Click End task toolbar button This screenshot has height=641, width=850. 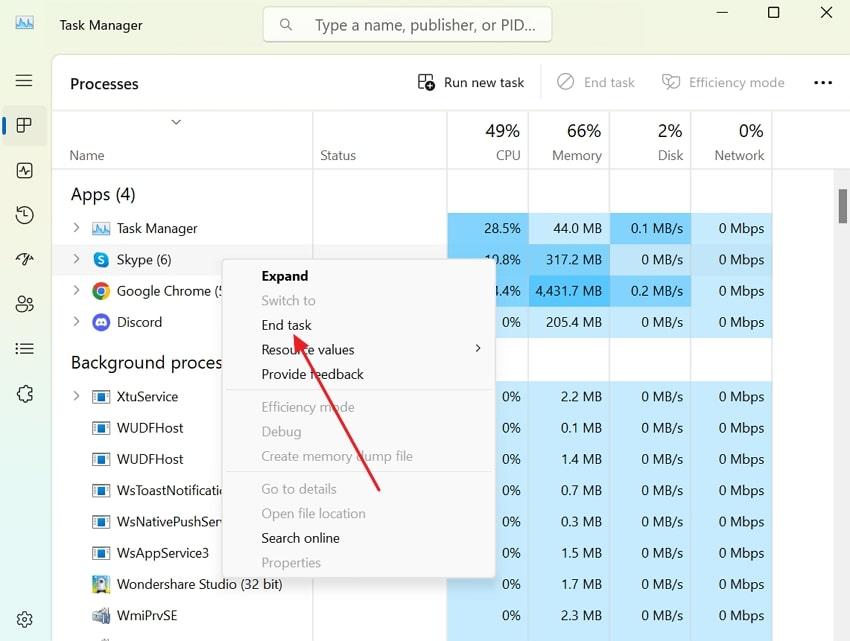click(x=595, y=82)
